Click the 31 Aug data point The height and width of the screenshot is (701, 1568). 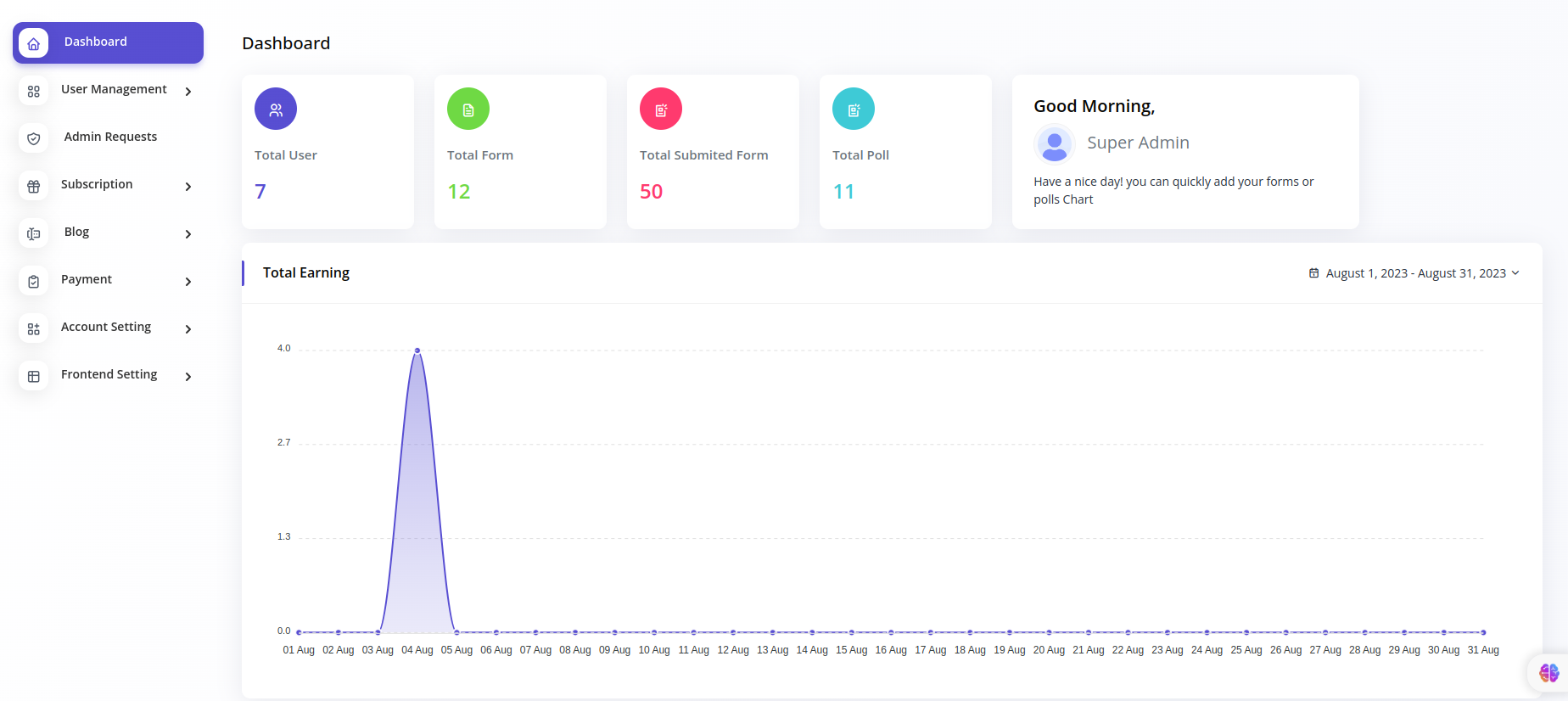(1483, 632)
